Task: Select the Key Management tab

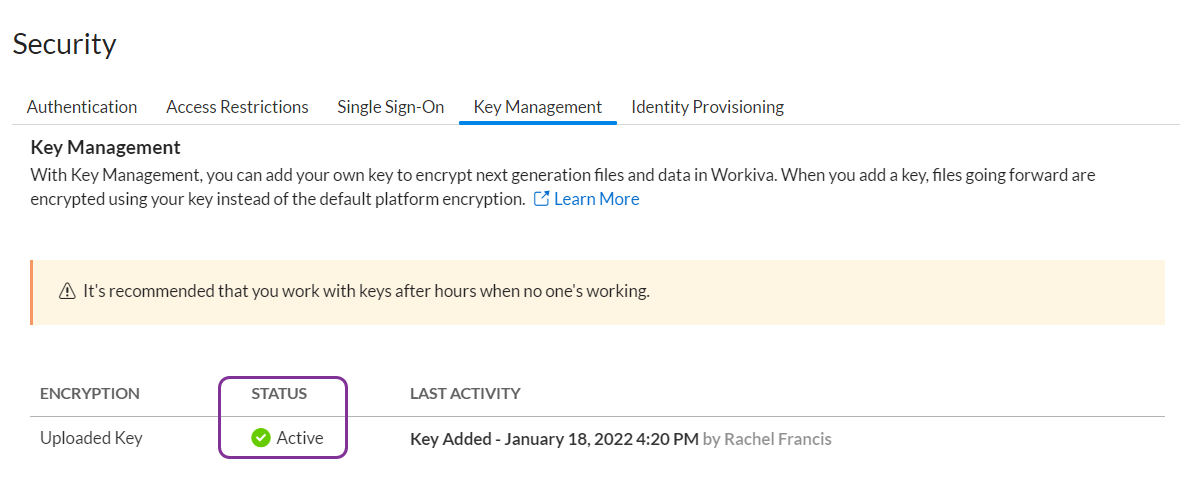Action: [538, 107]
